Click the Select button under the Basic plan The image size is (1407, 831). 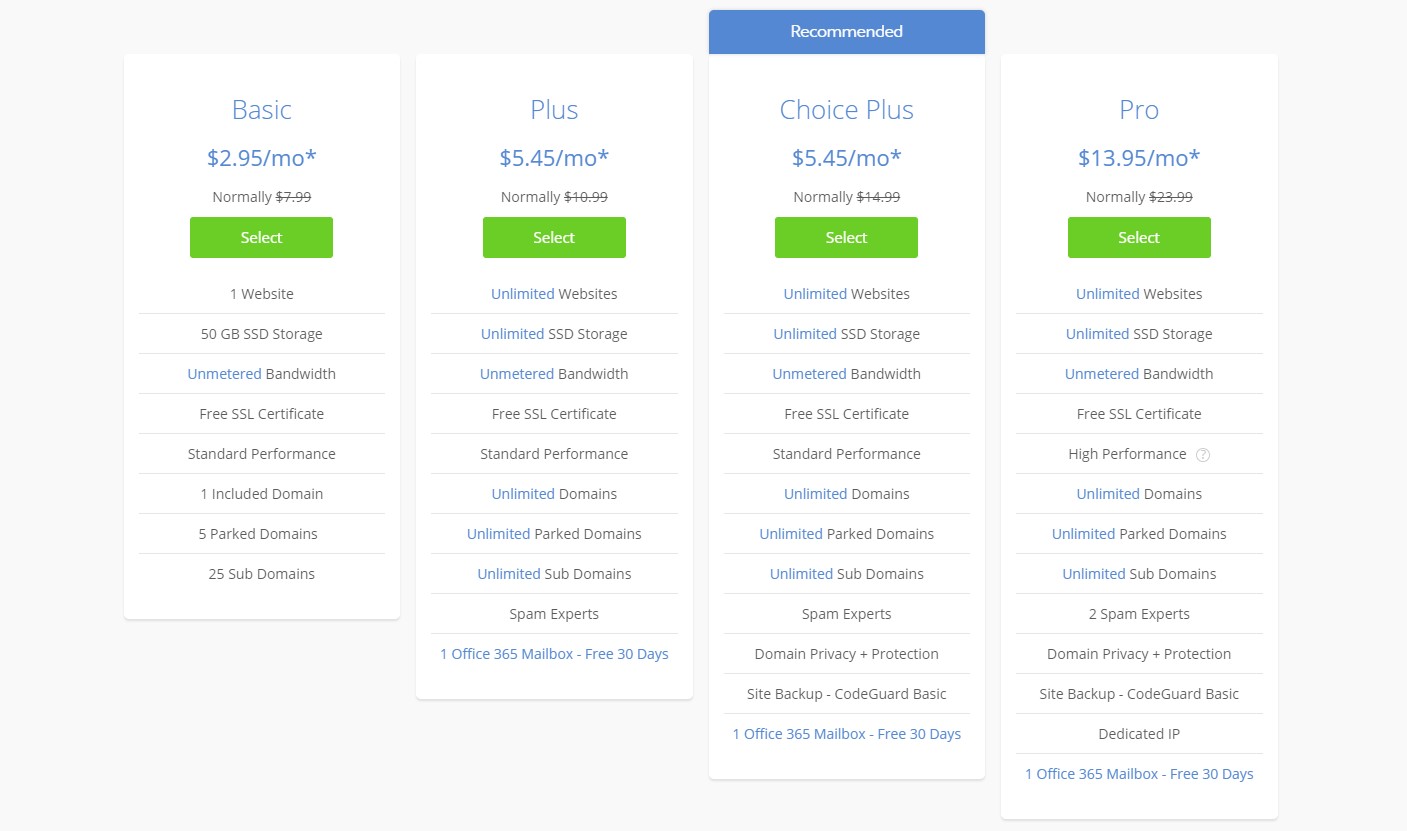[x=261, y=237]
